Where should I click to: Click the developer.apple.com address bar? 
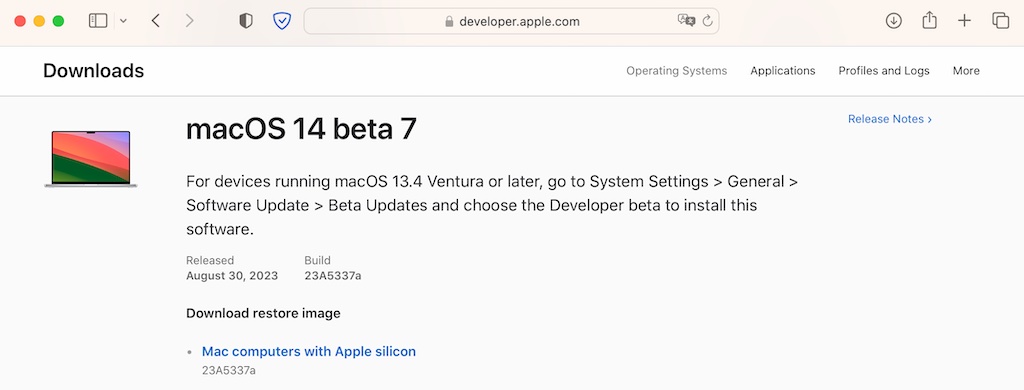(511, 21)
